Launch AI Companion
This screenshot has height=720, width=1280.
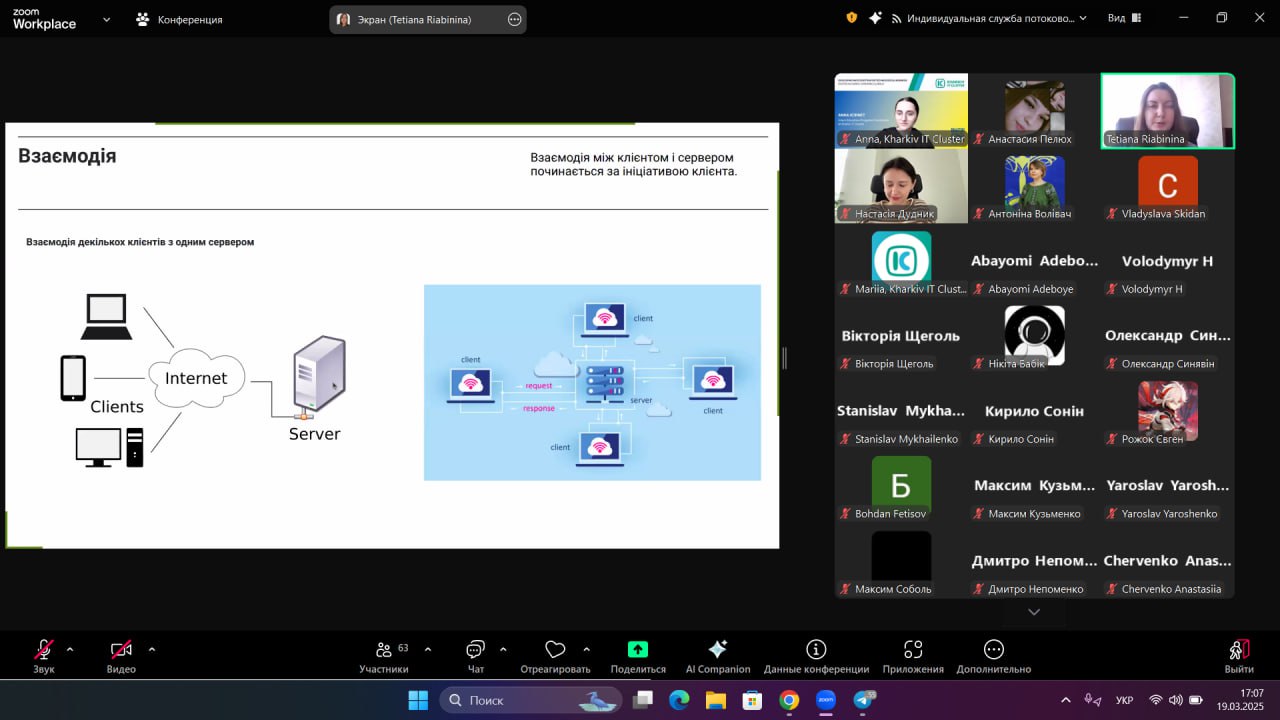click(x=717, y=649)
